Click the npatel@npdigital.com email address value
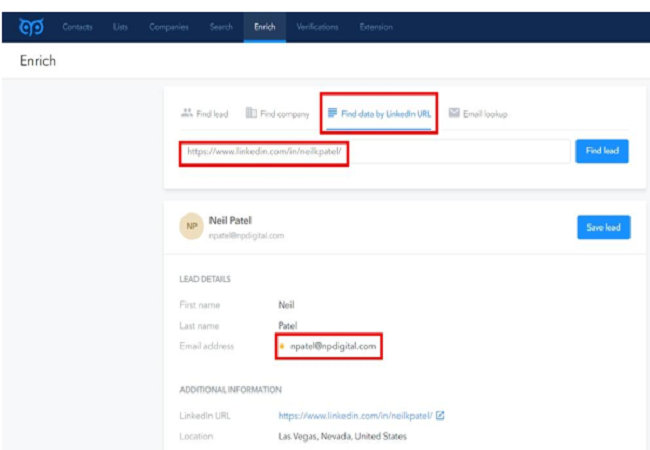This screenshot has height=450, width=650. (x=333, y=346)
